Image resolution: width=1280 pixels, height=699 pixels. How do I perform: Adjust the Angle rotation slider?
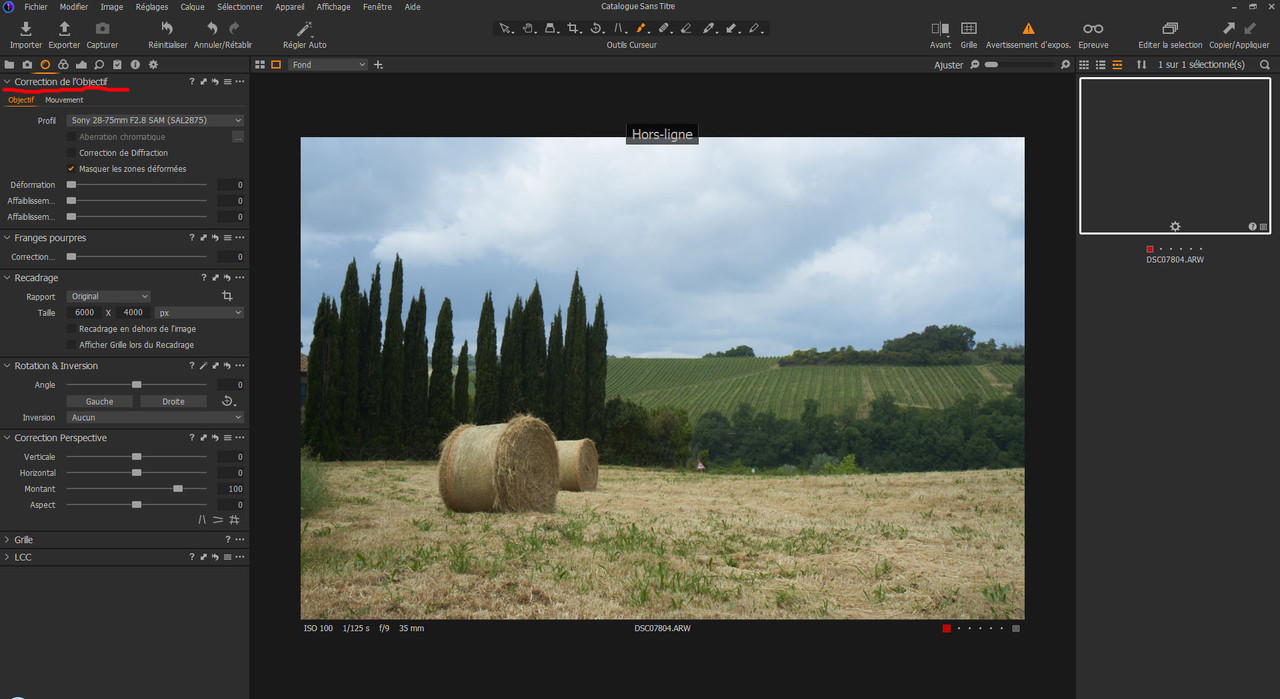(137, 385)
